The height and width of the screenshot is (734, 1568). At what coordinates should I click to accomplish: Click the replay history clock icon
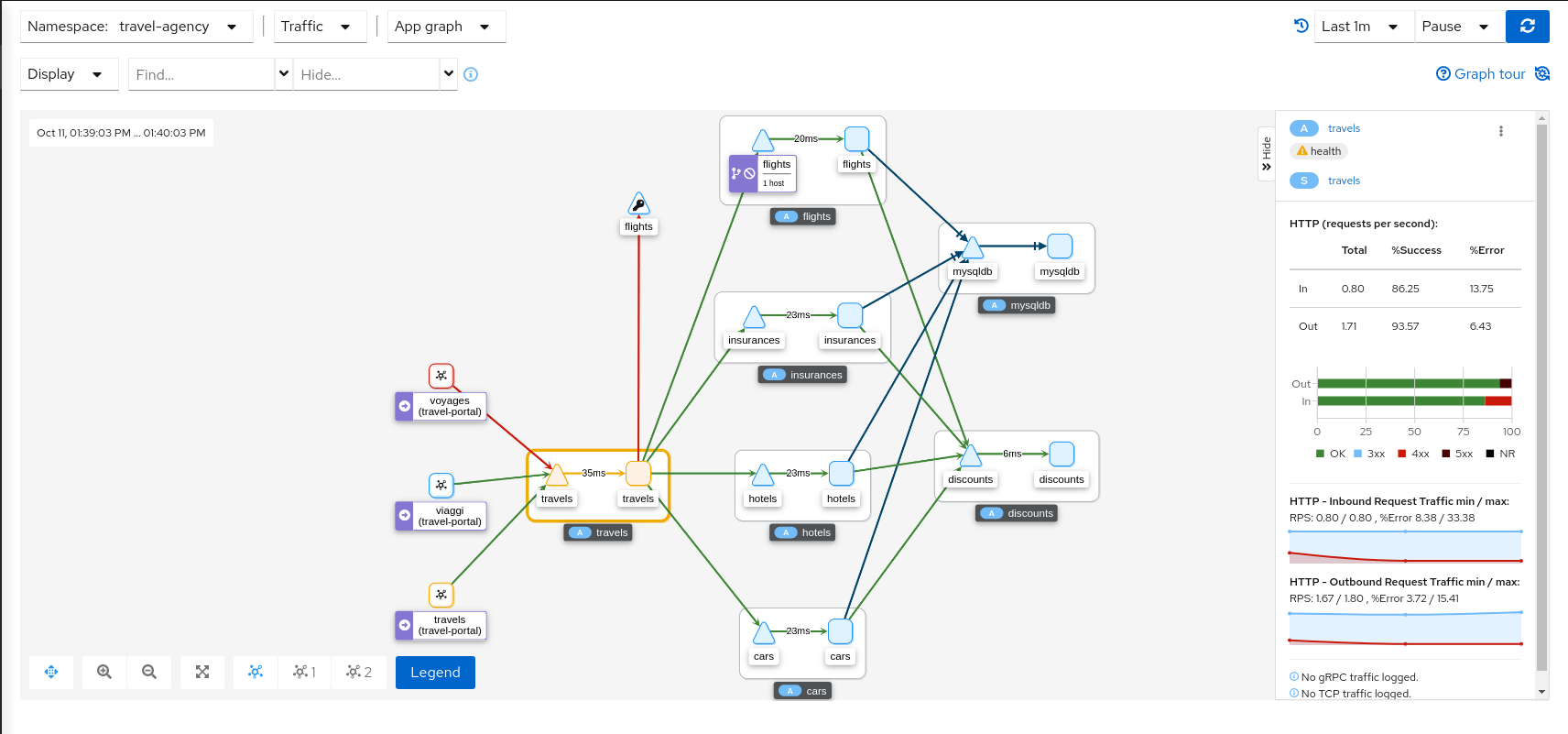point(1301,26)
